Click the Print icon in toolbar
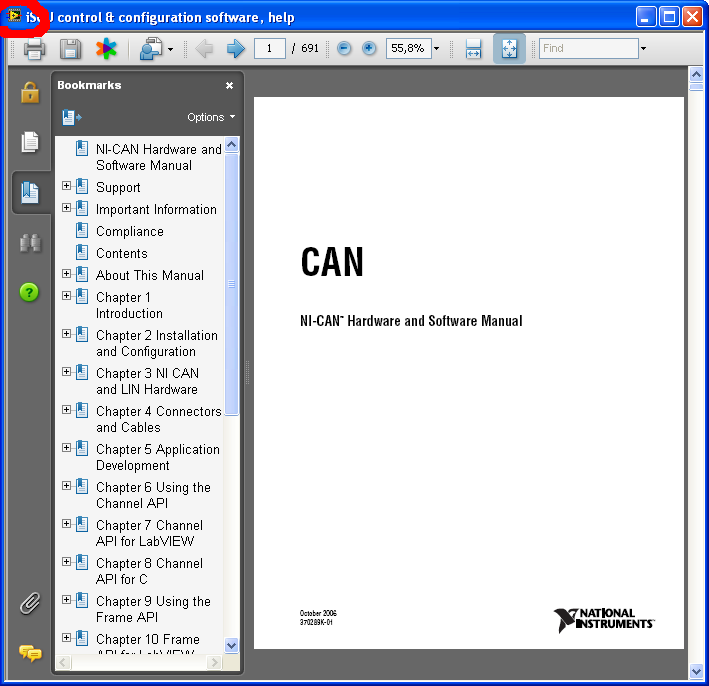 [34, 48]
